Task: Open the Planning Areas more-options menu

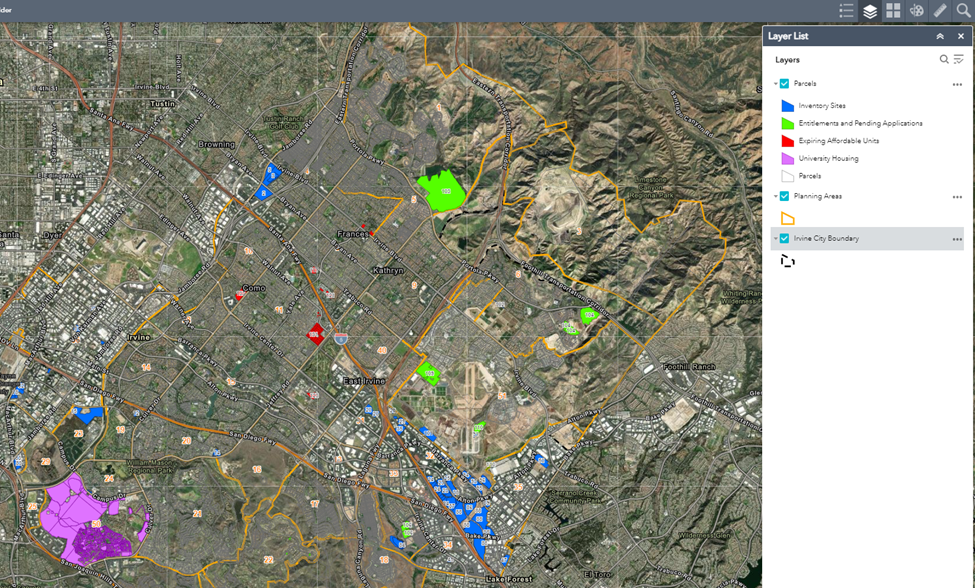Action: [x=957, y=197]
